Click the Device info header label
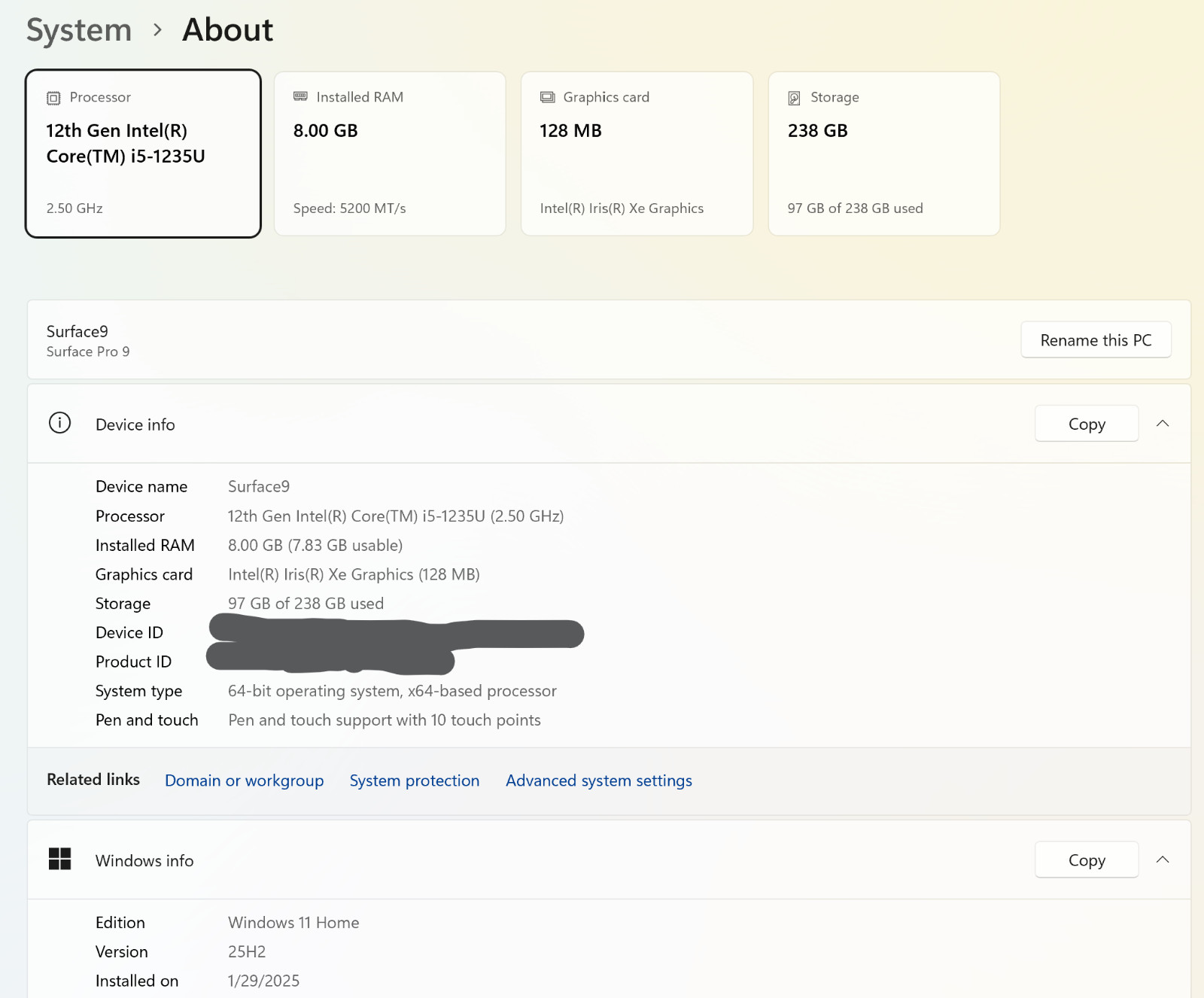 click(x=135, y=424)
